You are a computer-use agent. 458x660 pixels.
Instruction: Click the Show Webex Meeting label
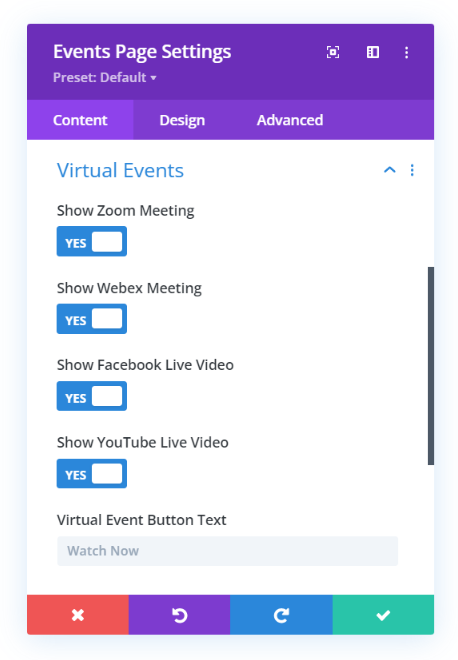pos(129,288)
